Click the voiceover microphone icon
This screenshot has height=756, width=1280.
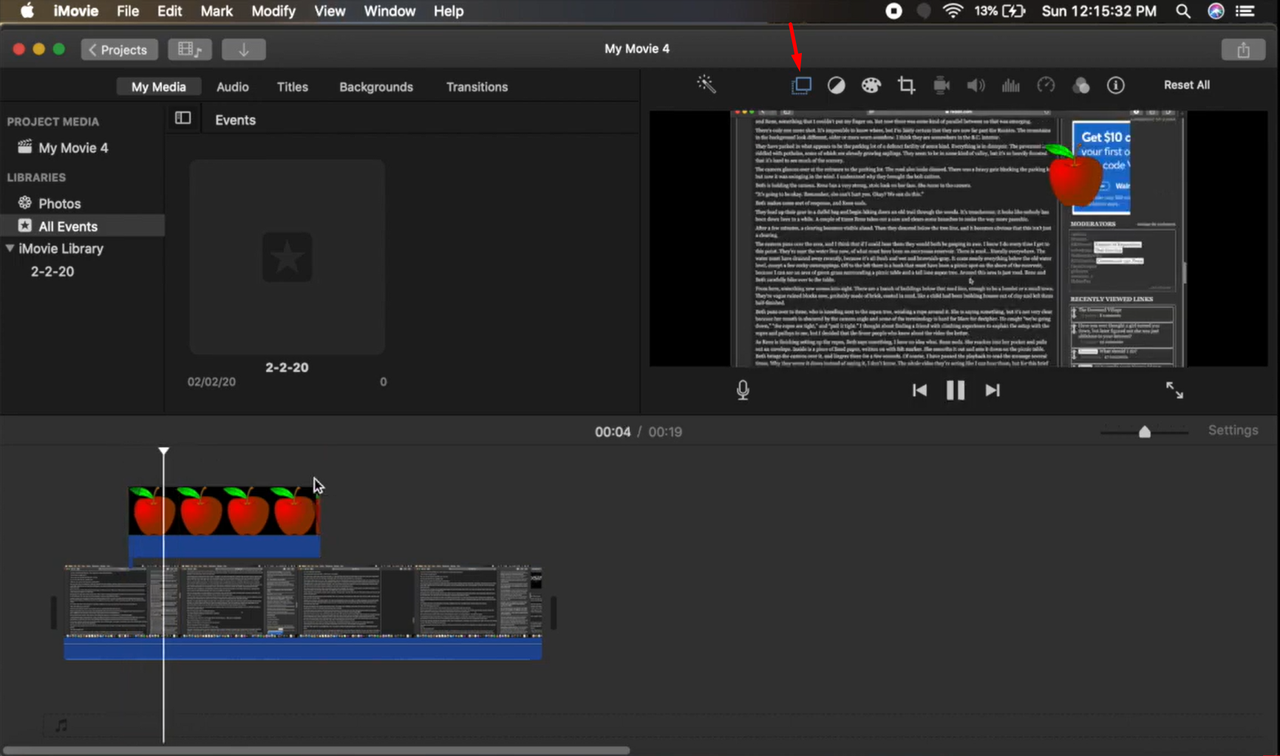[x=742, y=390]
